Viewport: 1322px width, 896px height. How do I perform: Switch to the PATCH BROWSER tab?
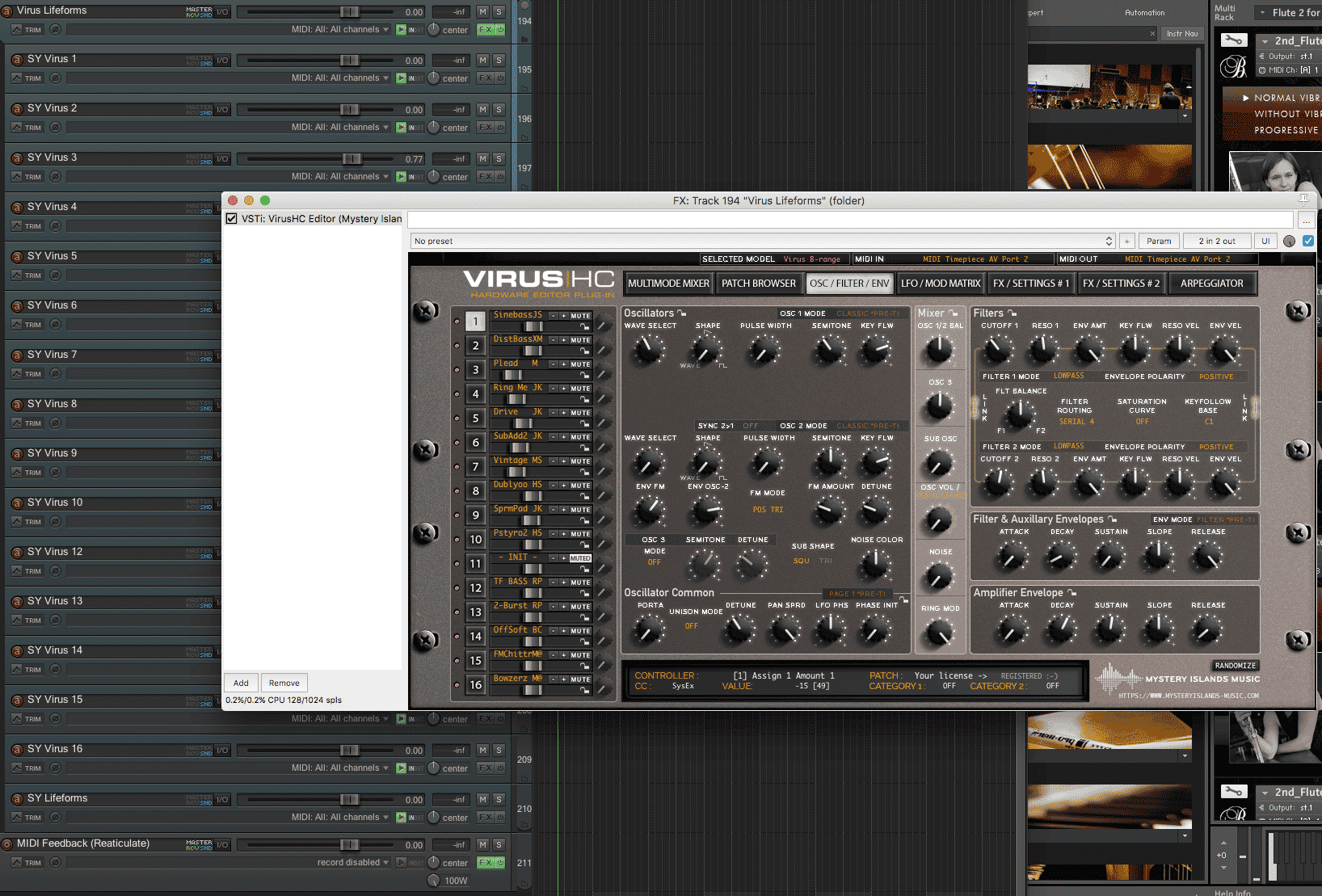coord(758,284)
